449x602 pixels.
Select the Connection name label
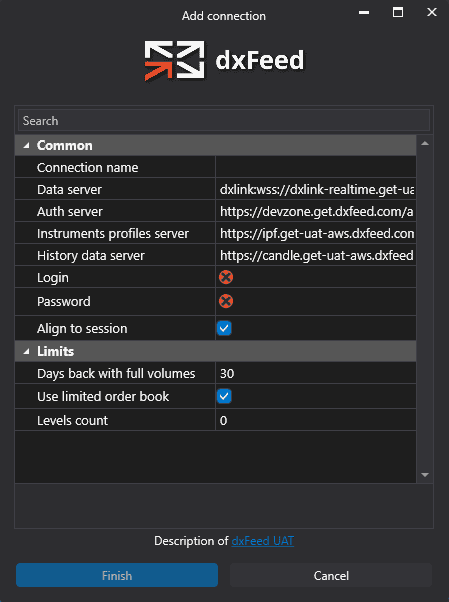tap(88, 167)
